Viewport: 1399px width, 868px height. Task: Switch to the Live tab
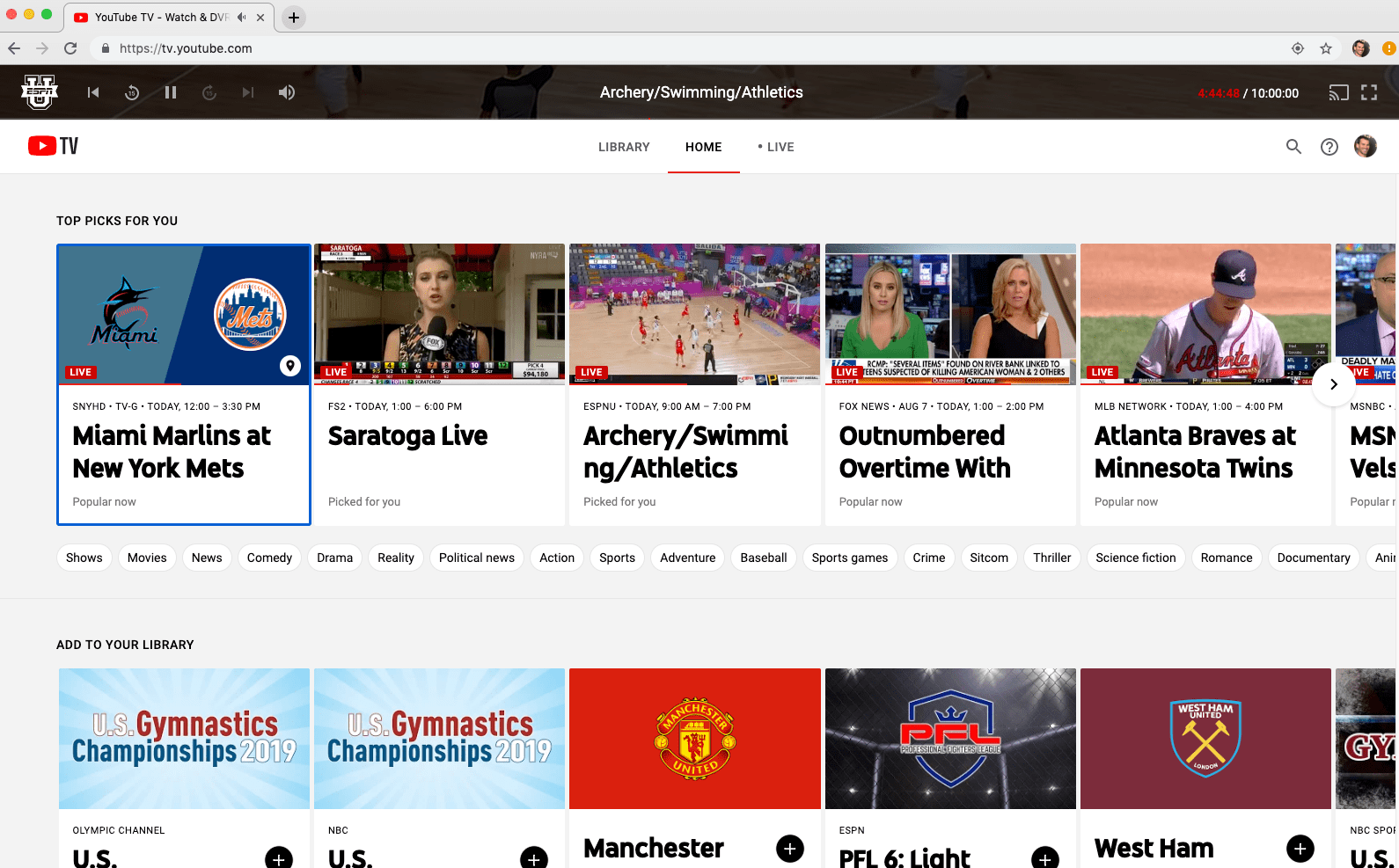click(x=776, y=147)
